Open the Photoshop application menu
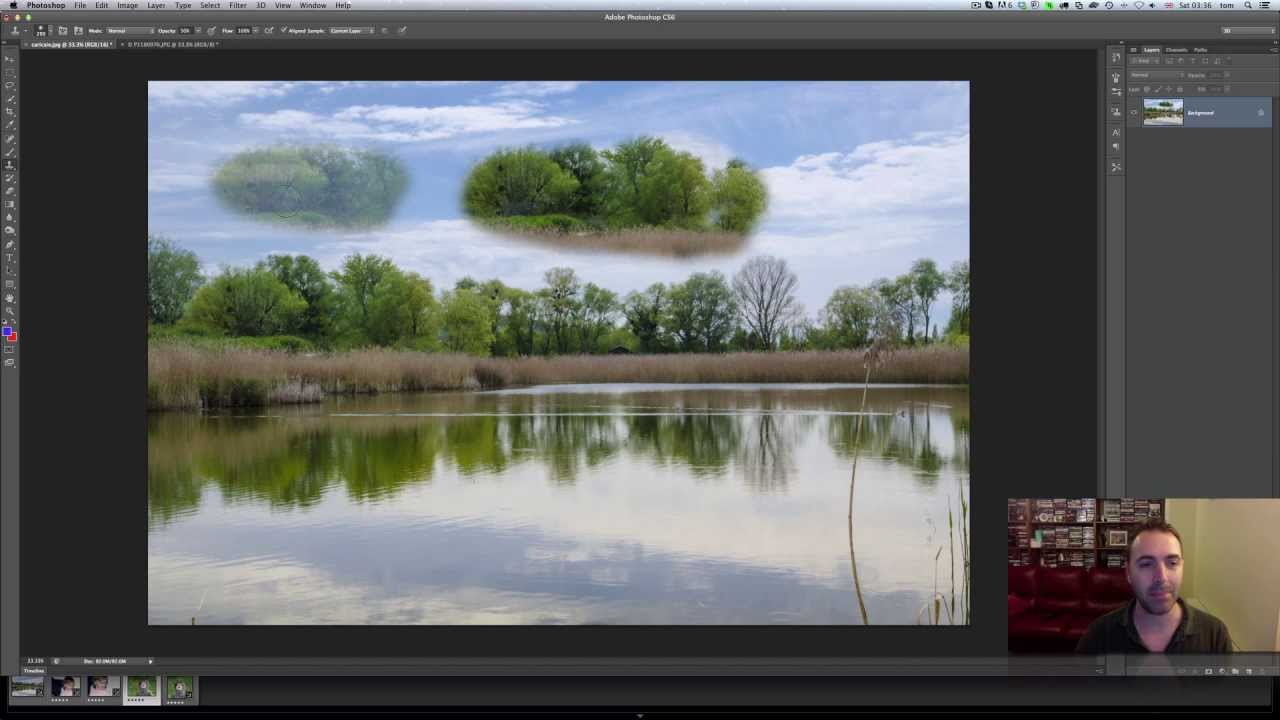This screenshot has width=1280, height=720. [46, 5]
